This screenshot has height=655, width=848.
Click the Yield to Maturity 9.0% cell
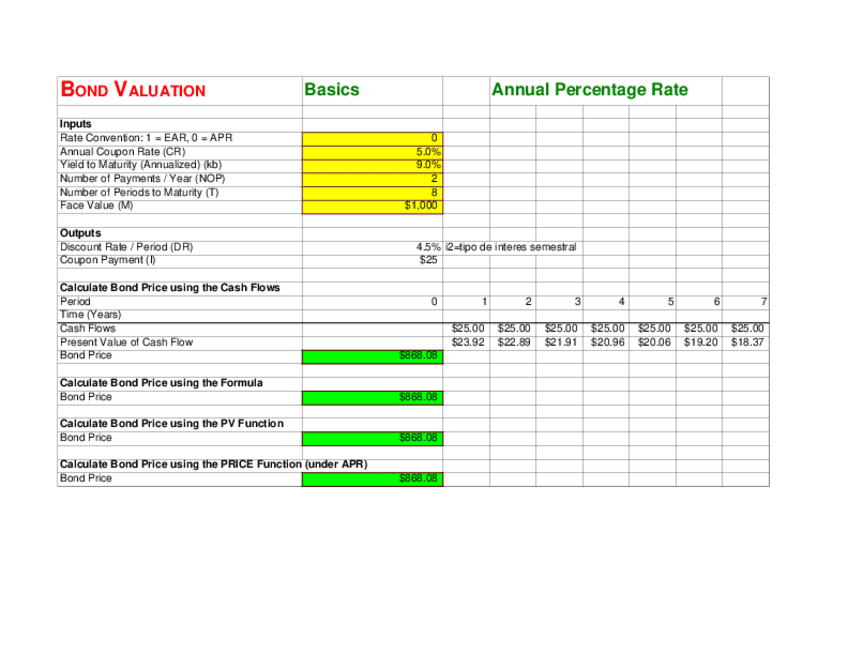coord(372,166)
